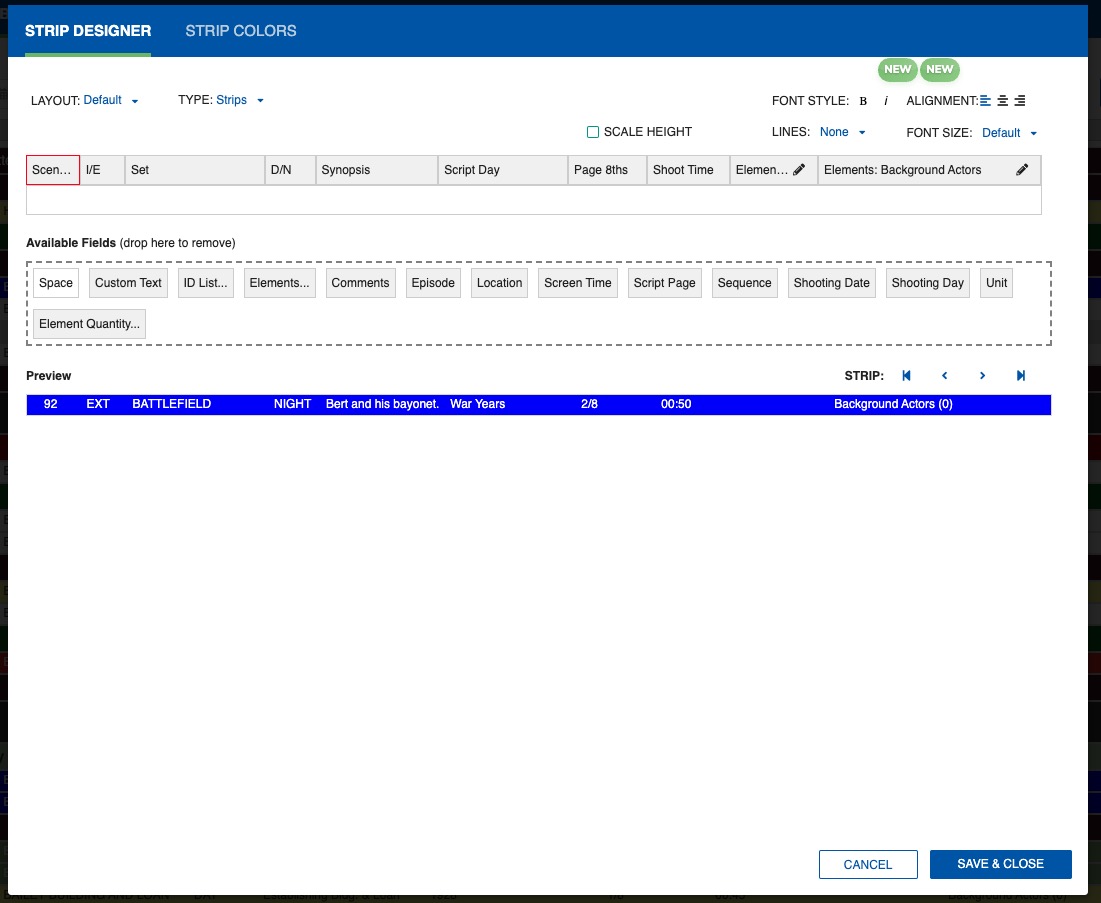Go to the previous strip
This screenshot has width=1101, height=903.
pyautogui.click(x=945, y=376)
